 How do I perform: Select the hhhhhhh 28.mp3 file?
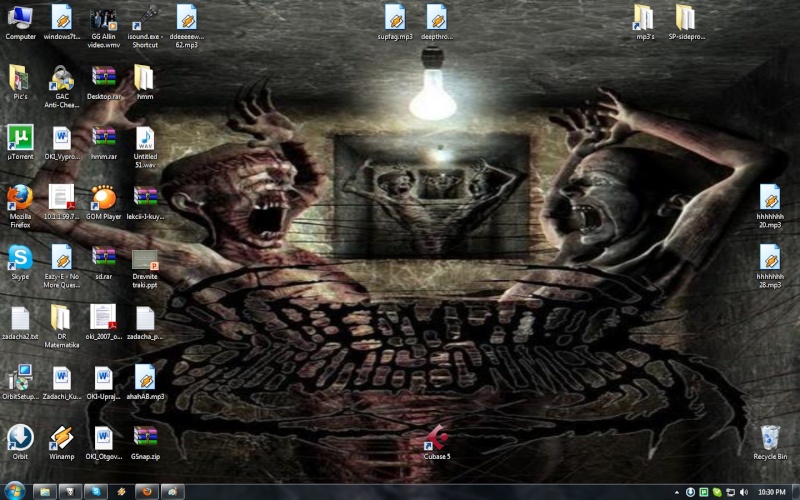(x=770, y=266)
